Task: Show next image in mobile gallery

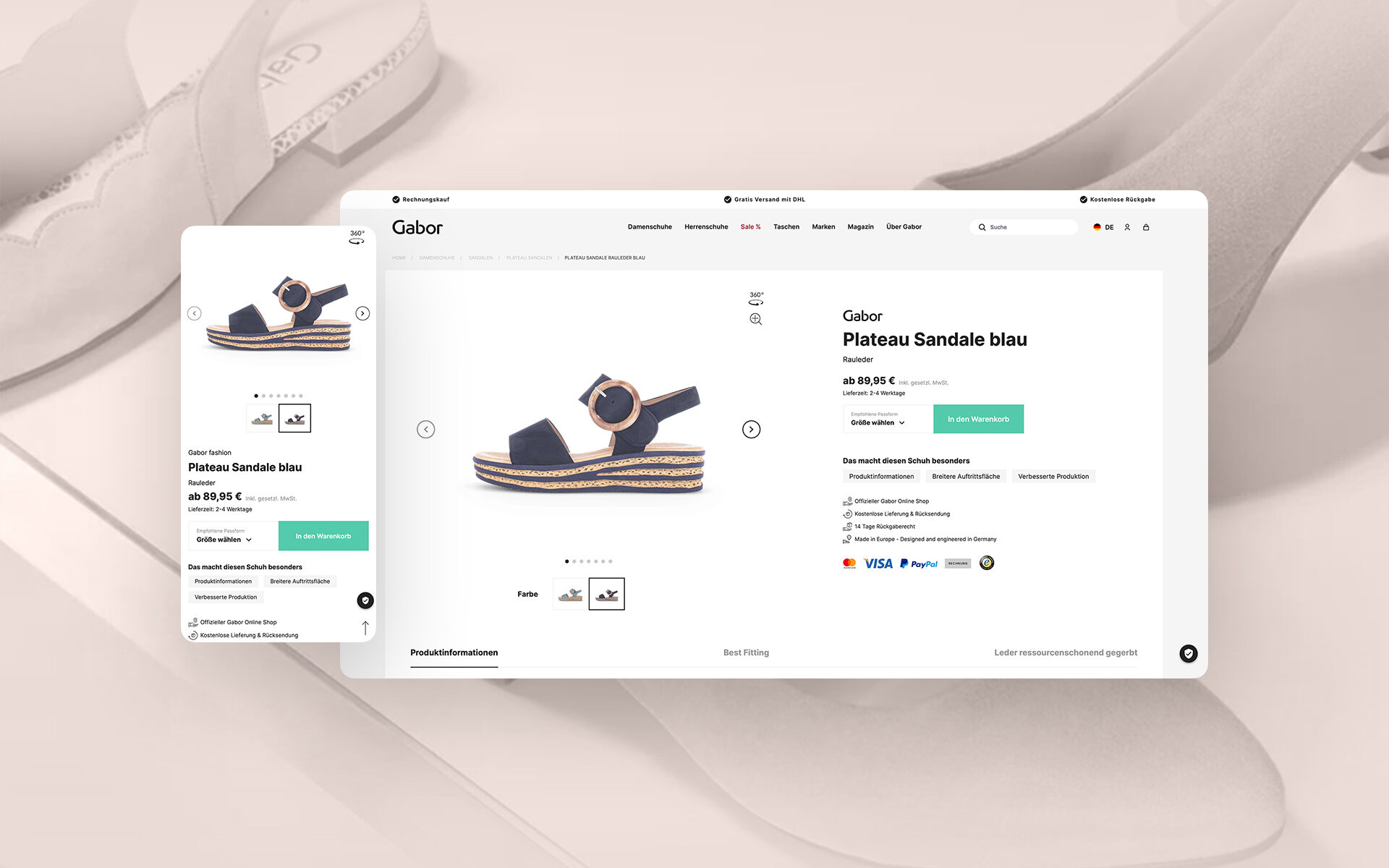Action: tap(362, 313)
